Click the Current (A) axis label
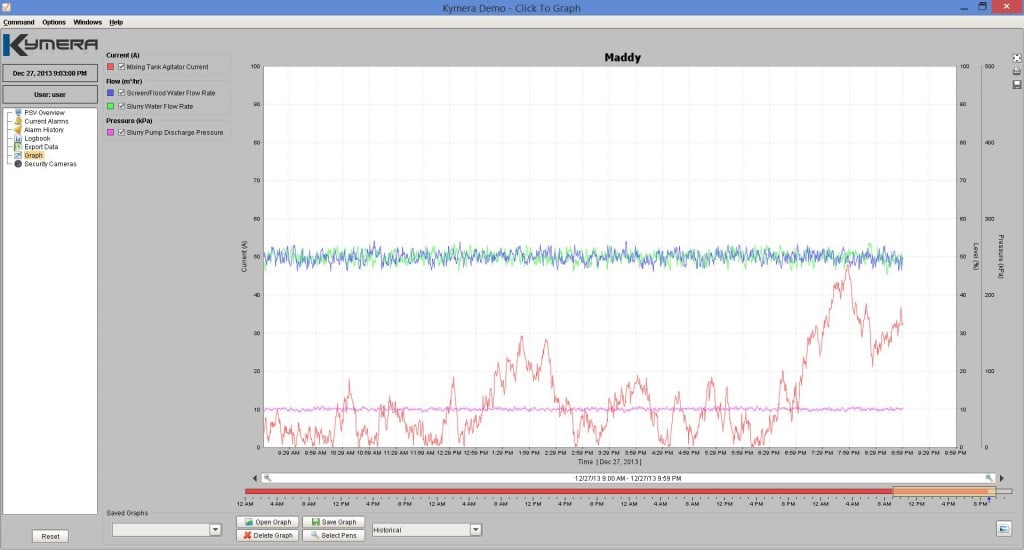Viewport: 1024px width, 550px height. (244, 257)
